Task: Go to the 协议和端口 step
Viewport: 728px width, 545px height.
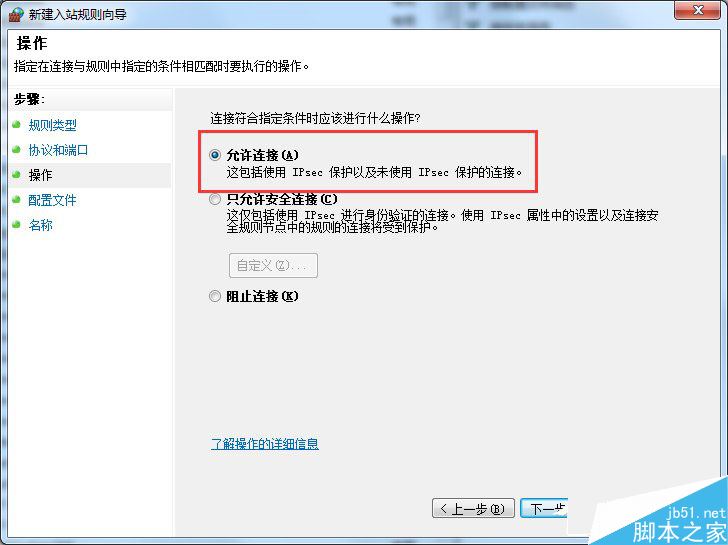Action: click(x=58, y=150)
